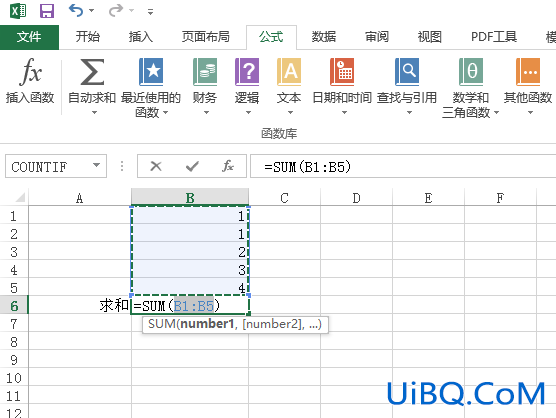
Task: Switch to the 审阅 (Review) tab
Action: (x=377, y=37)
